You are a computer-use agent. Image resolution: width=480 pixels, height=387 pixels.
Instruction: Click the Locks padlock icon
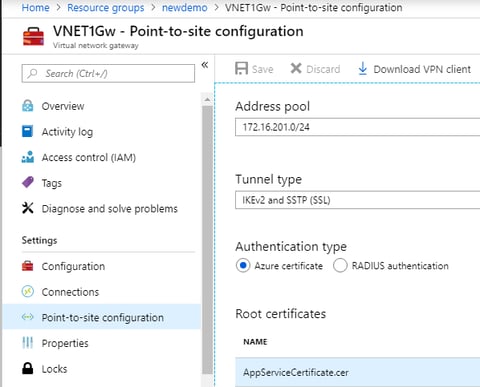pos(28,369)
